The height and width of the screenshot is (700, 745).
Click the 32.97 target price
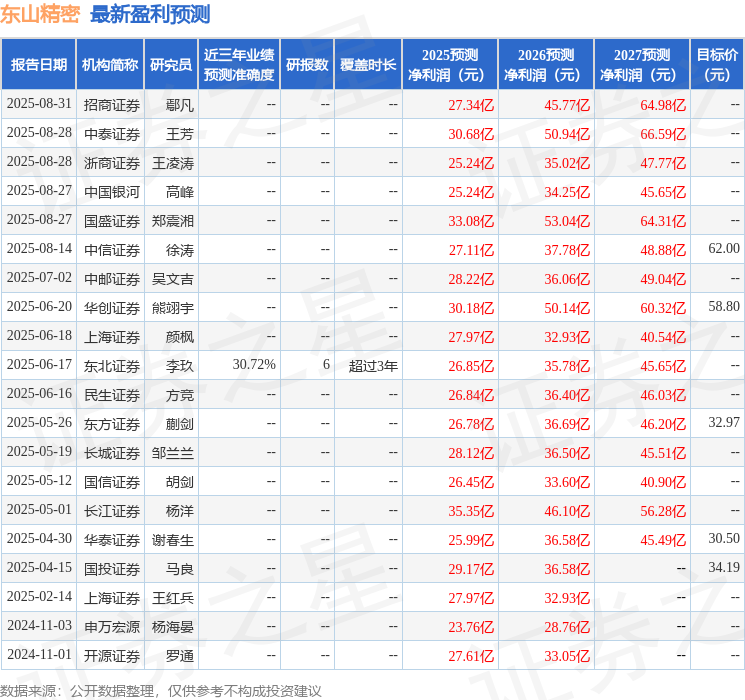tap(724, 422)
